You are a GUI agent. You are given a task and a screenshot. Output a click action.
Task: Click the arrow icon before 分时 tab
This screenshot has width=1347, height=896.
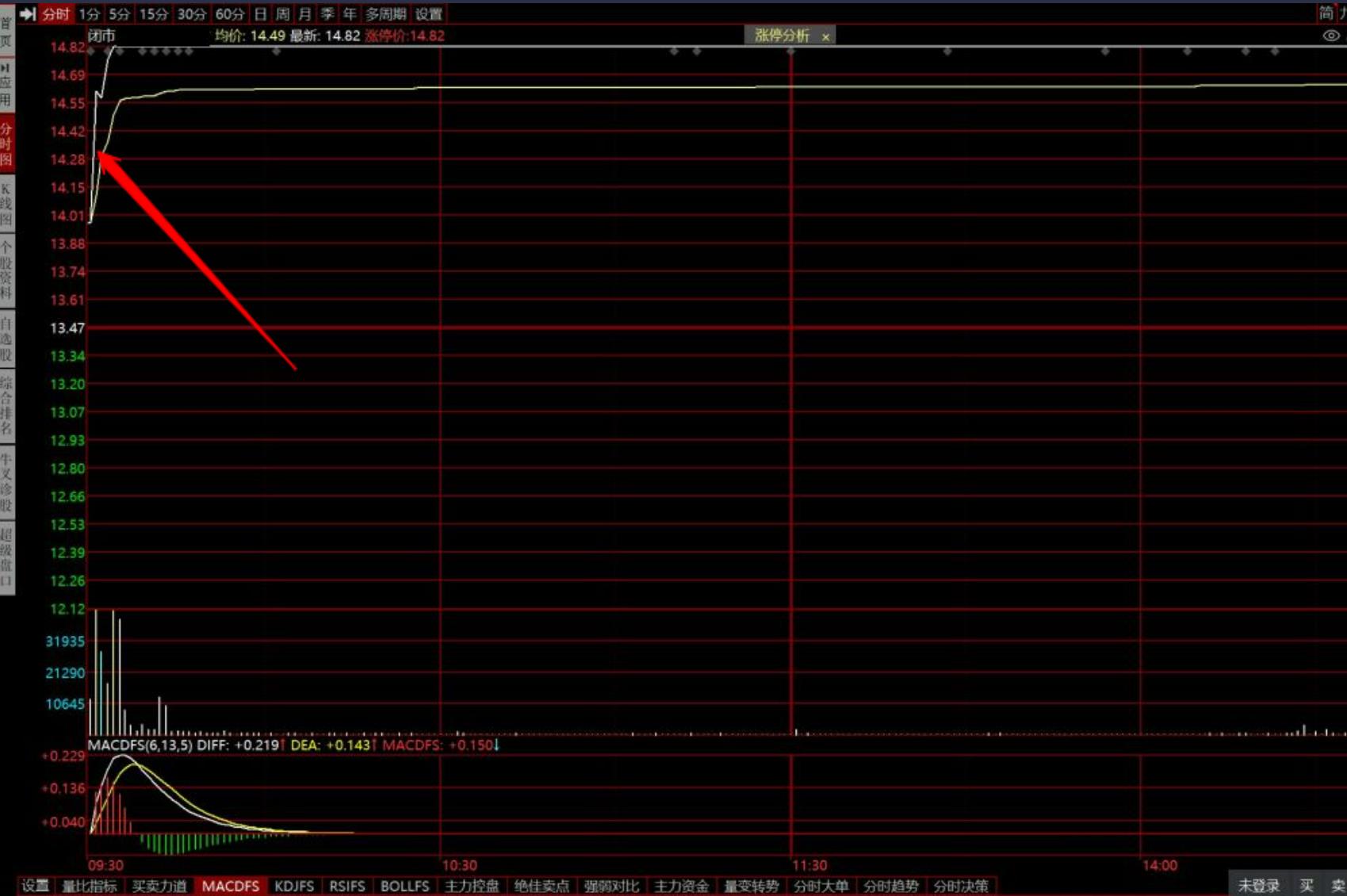[x=28, y=14]
